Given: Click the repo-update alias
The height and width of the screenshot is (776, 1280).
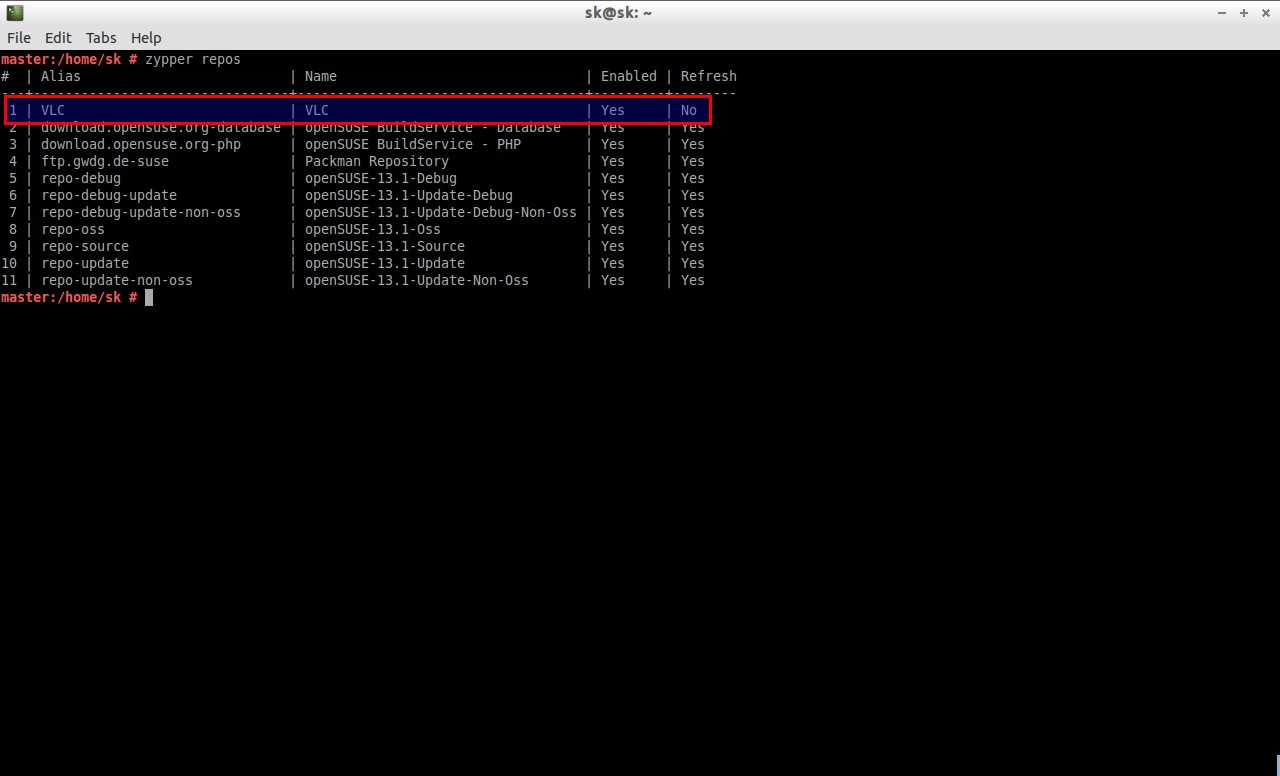Looking at the screenshot, I should (85, 263).
